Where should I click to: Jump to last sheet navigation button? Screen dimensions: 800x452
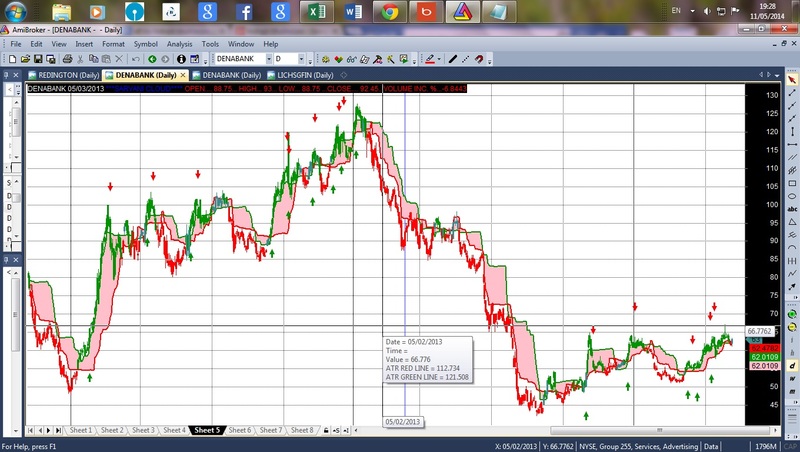(x=58, y=431)
